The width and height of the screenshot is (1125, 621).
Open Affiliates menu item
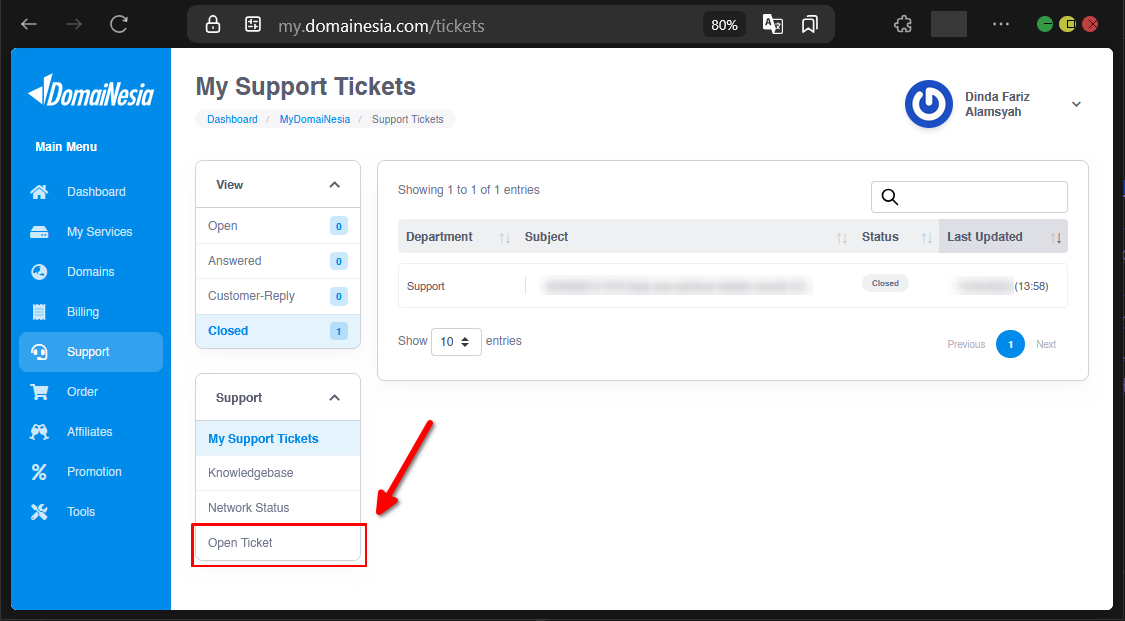click(91, 432)
